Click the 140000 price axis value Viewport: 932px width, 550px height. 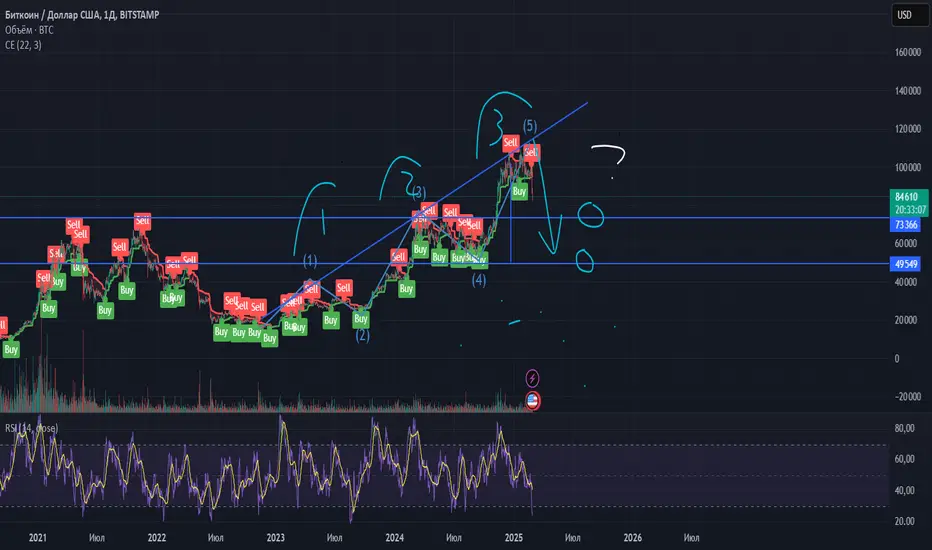pyautogui.click(x=908, y=91)
